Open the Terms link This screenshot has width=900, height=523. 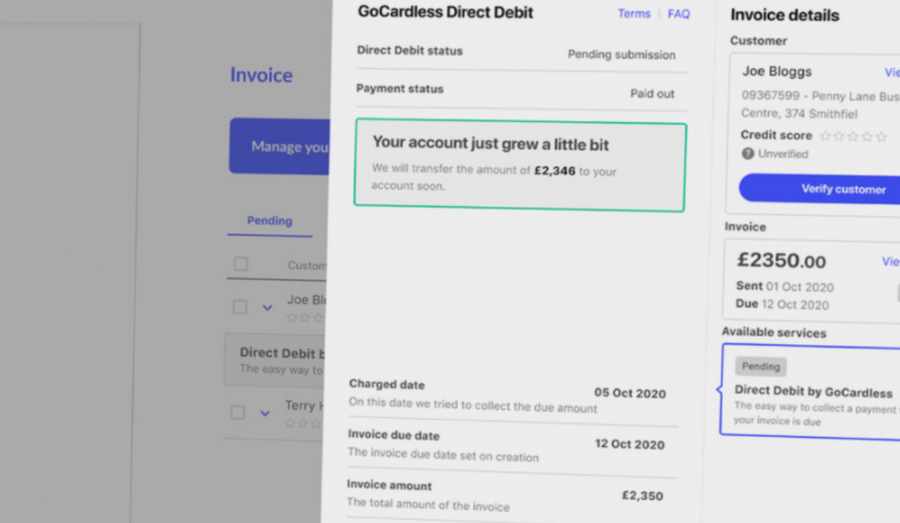634,14
